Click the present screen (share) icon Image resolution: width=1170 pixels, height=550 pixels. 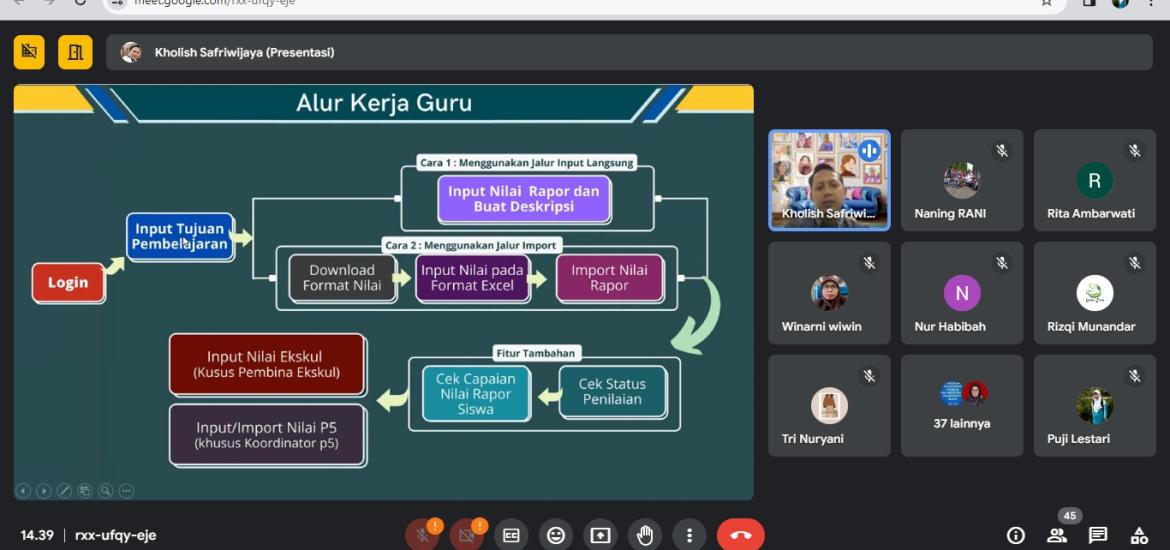tap(600, 535)
